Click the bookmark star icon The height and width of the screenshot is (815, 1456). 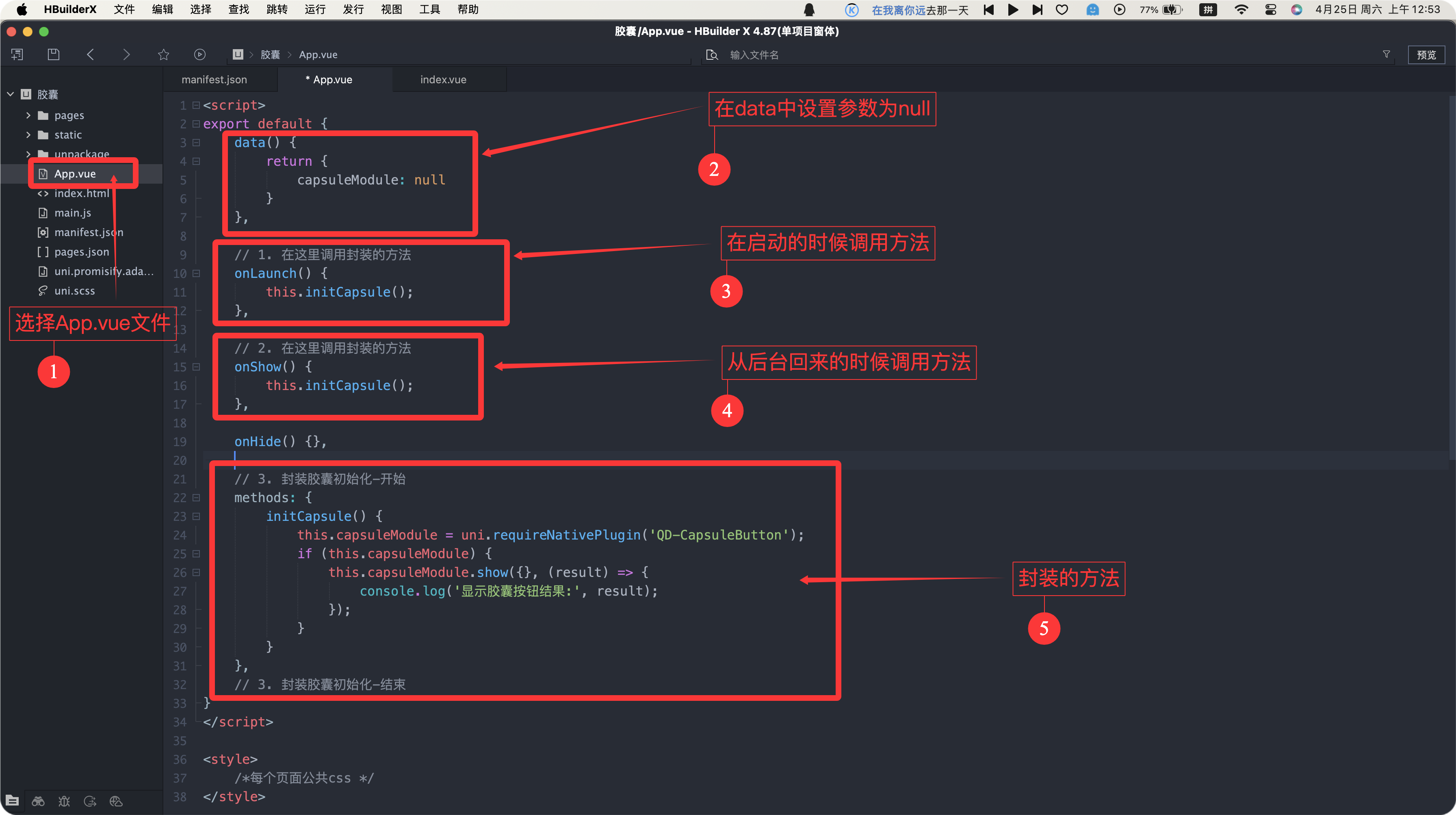(x=163, y=54)
